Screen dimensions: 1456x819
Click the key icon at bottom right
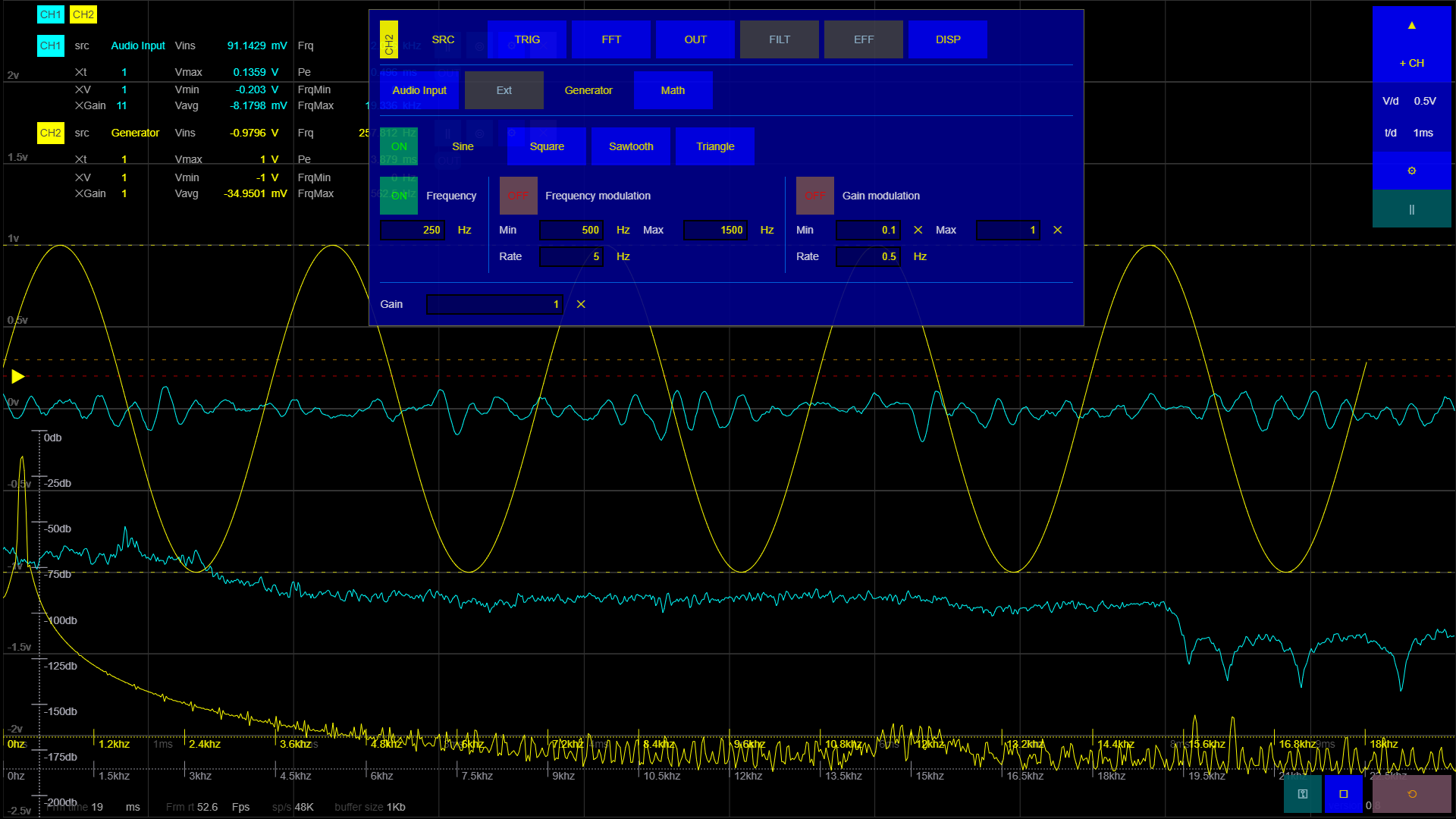tap(1302, 793)
